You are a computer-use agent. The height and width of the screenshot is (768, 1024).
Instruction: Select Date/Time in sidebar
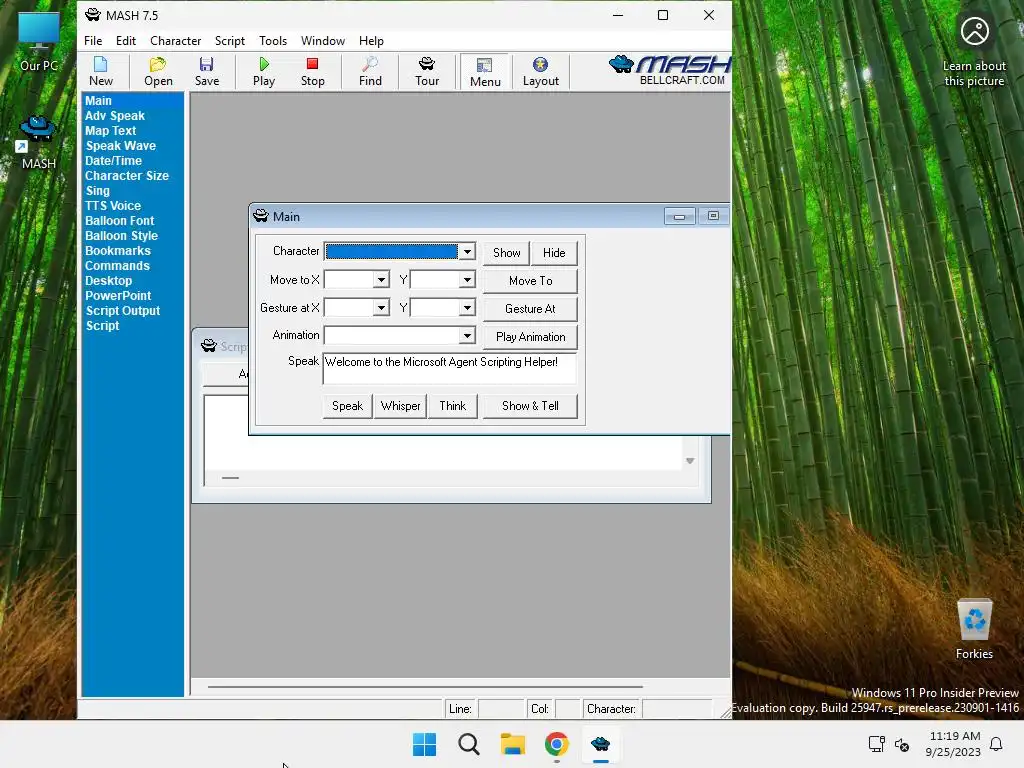113,161
